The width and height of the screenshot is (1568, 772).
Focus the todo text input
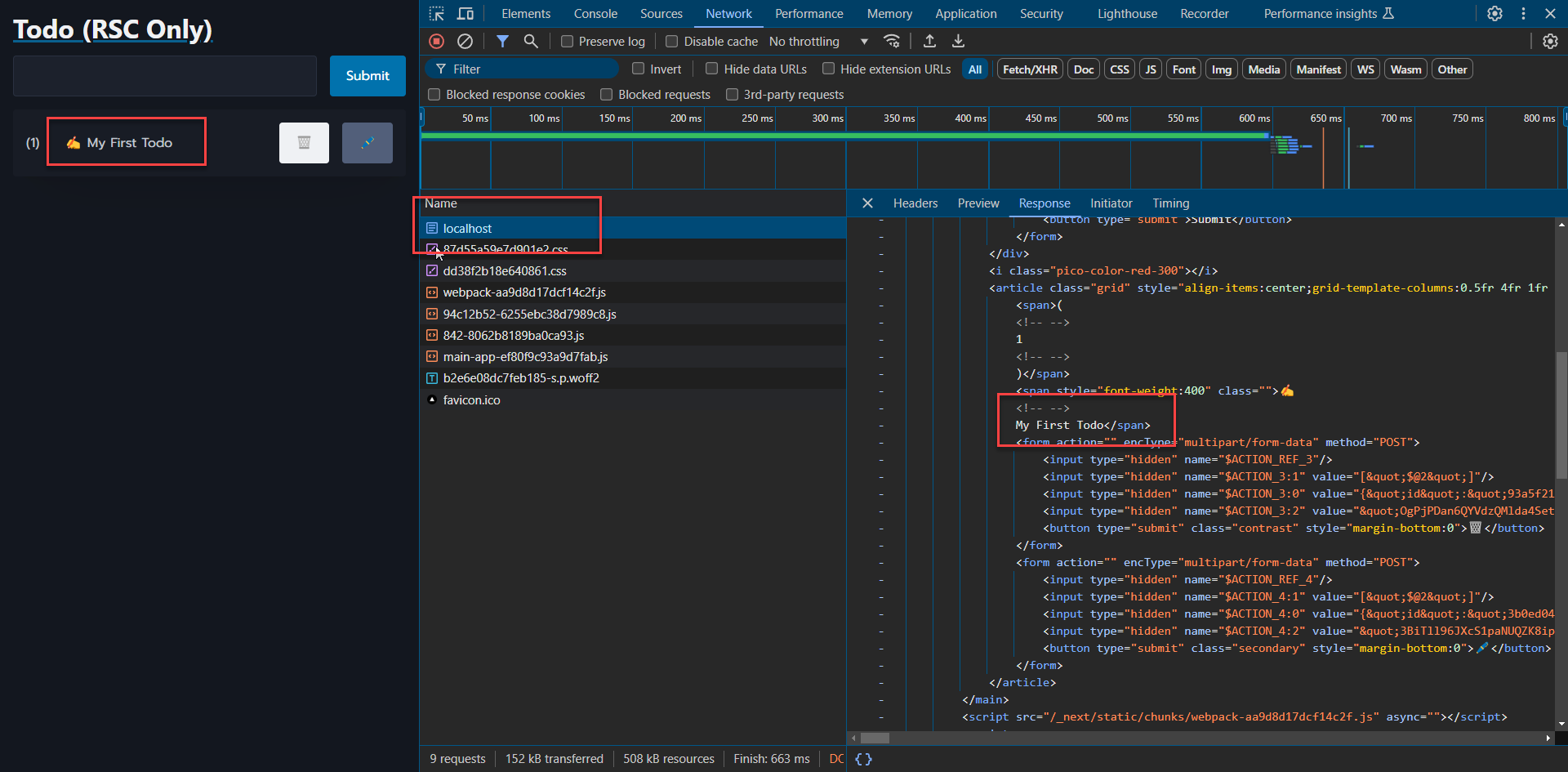tap(165, 76)
